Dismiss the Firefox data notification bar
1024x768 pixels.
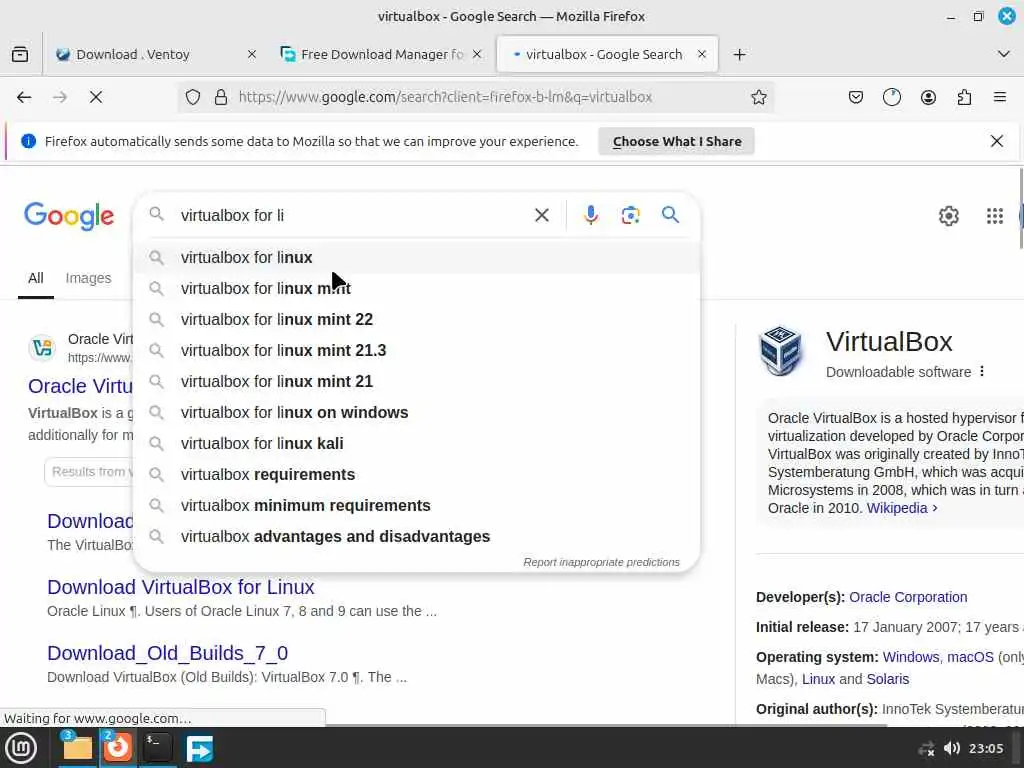[997, 141]
